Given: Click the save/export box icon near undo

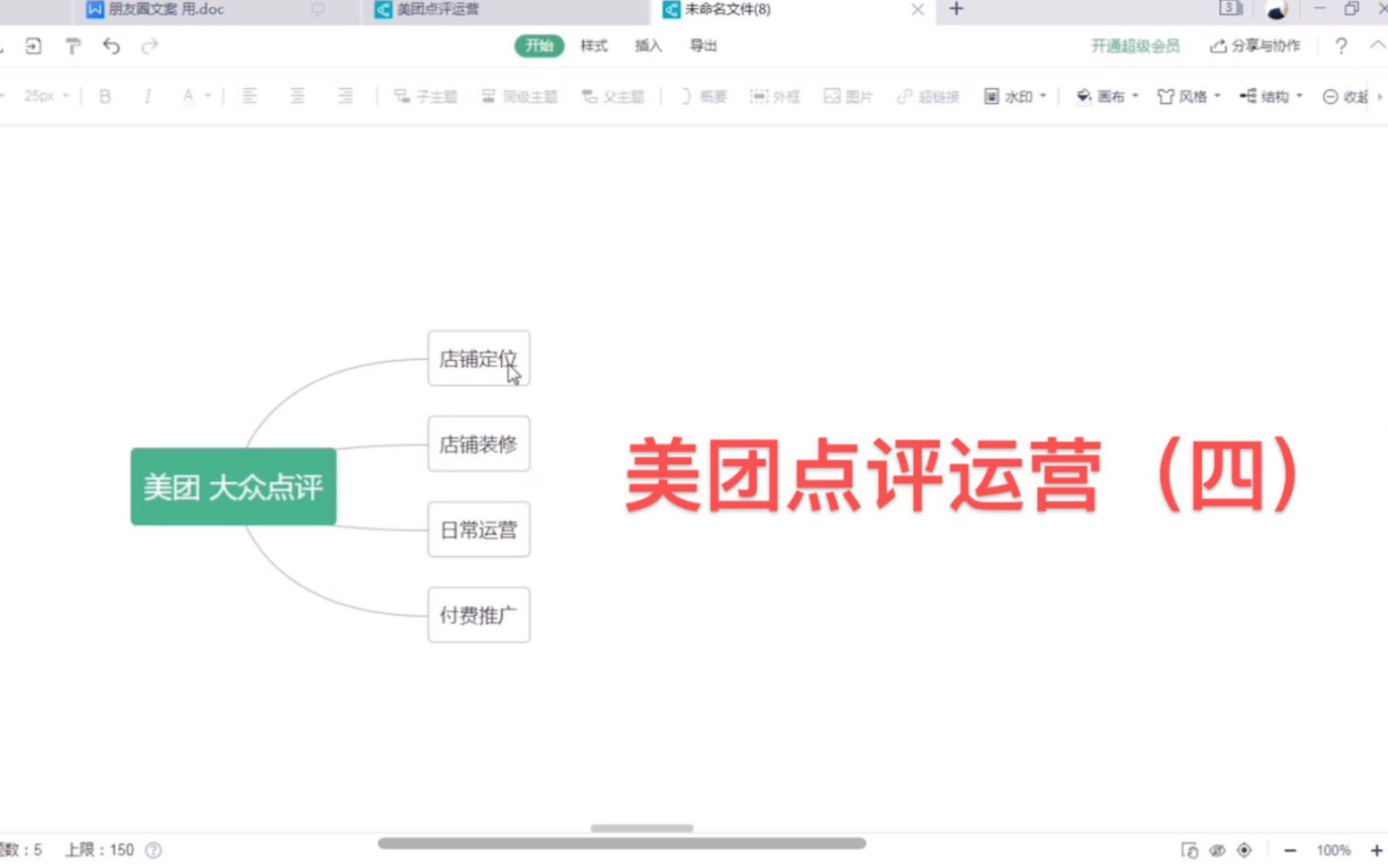Looking at the screenshot, I should point(33,46).
